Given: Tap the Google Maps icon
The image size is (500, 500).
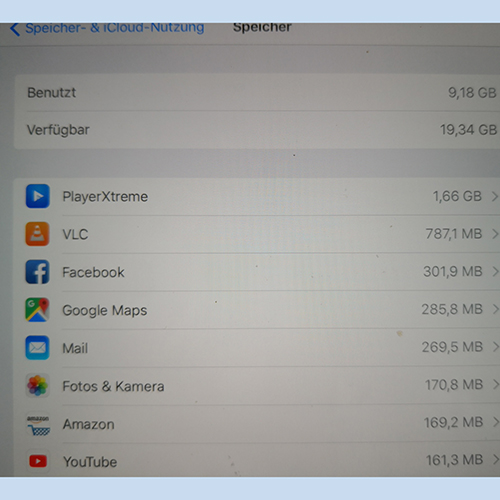Looking at the screenshot, I should click(x=37, y=310).
